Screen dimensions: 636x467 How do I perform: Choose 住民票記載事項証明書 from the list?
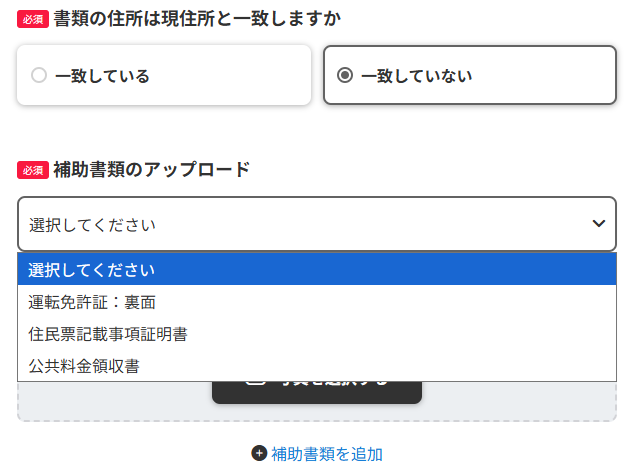pyautogui.click(x=317, y=334)
